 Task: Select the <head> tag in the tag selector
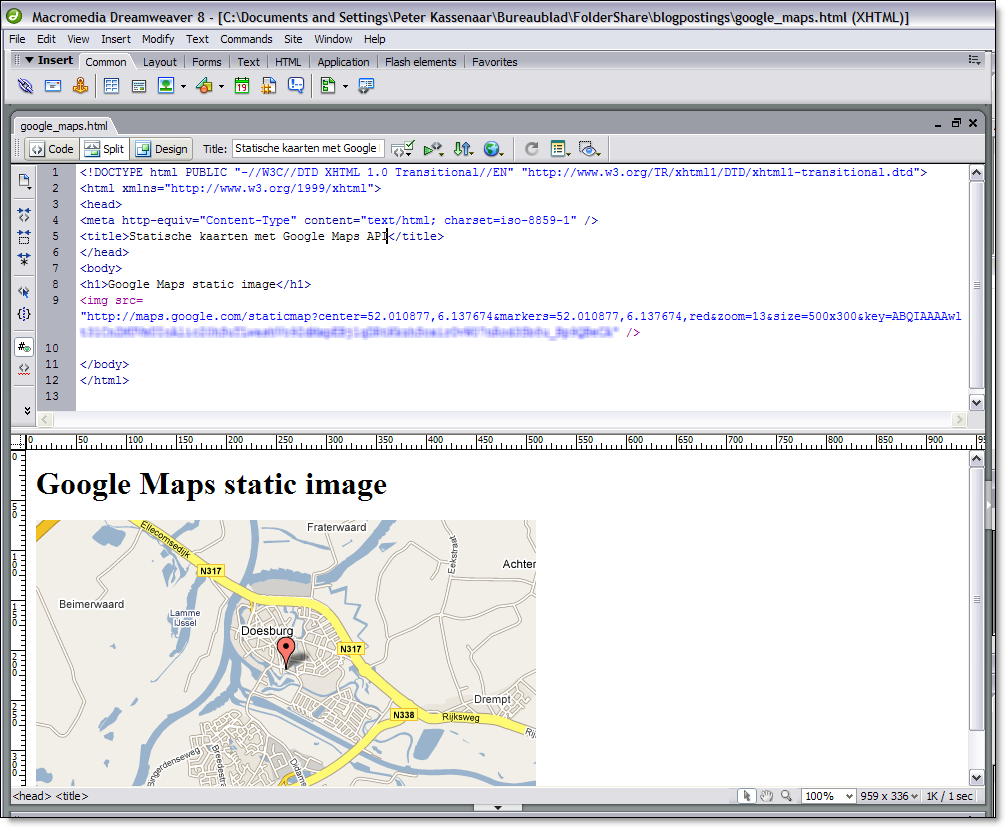point(31,796)
